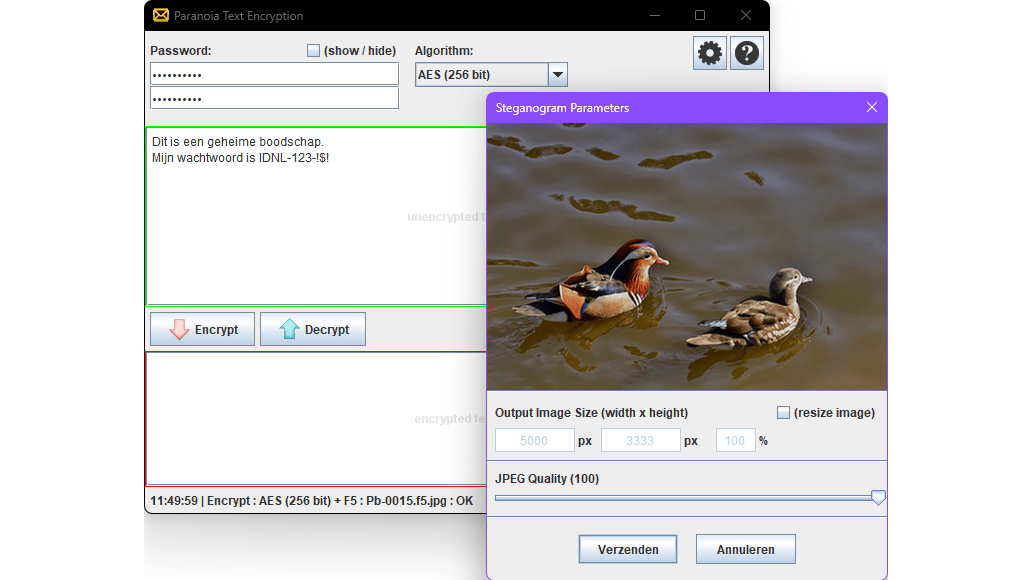The image size is (1031, 580).
Task: Maximize the Paranoia Text Encryption window
Action: coord(700,15)
